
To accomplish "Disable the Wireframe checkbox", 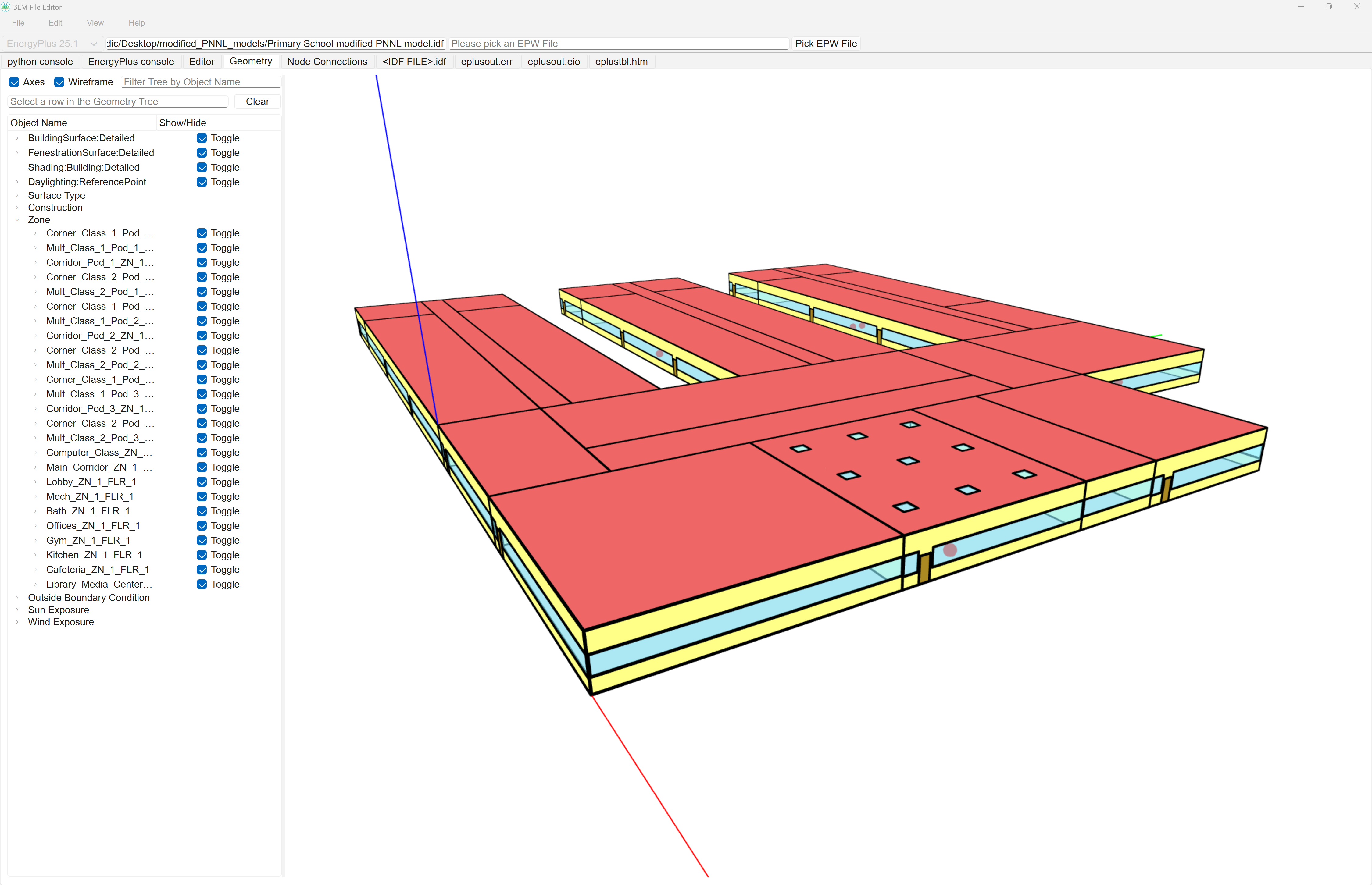I will pyautogui.click(x=59, y=82).
